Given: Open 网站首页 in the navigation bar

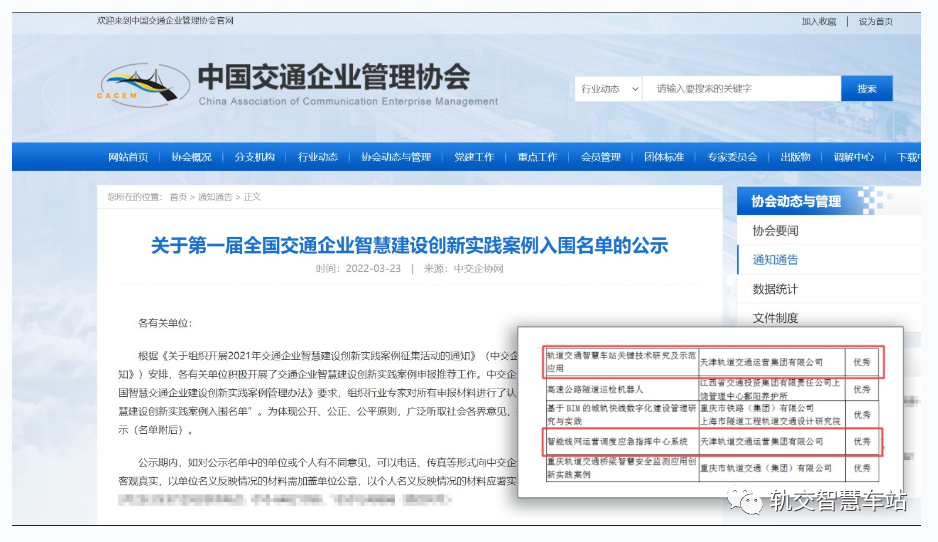Looking at the screenshot, I should (128, 157).
